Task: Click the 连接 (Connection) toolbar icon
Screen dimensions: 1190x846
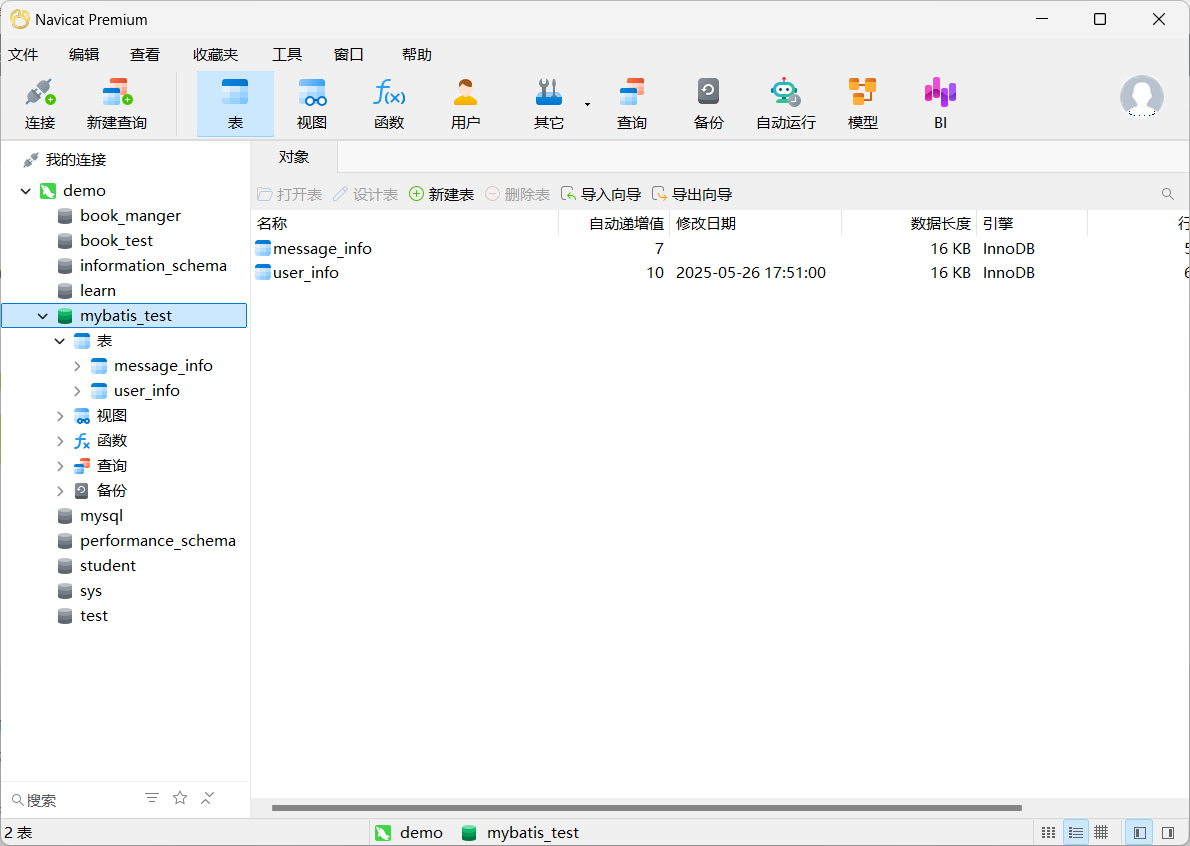Action: [x=40, y=103]
